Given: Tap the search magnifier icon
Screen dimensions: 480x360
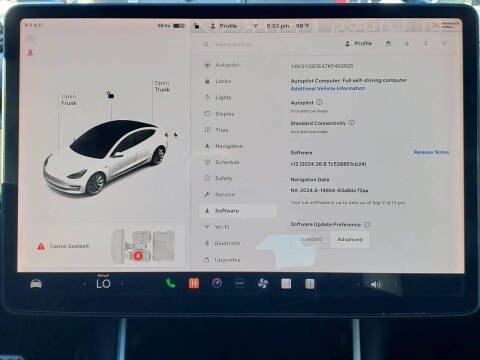Looking at the screenshot, I should point(206,44).
